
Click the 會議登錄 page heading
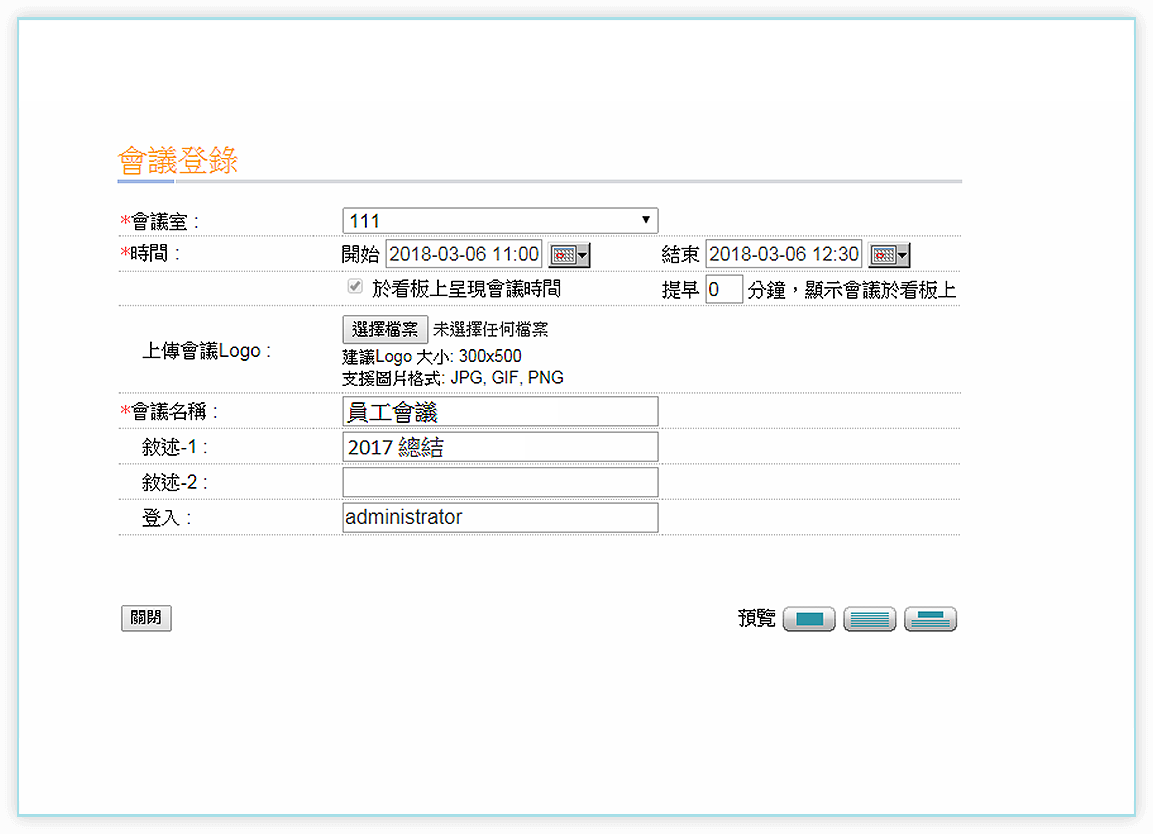(x=178, y=161)
